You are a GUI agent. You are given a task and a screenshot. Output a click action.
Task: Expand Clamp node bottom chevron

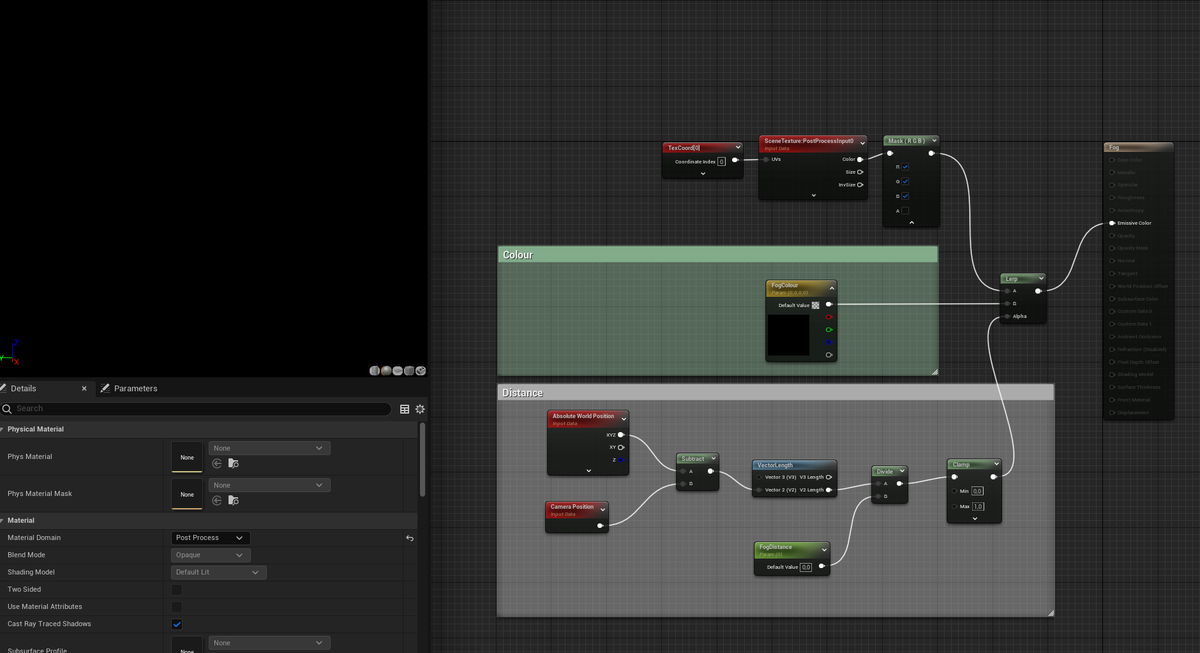coord(974,518)
